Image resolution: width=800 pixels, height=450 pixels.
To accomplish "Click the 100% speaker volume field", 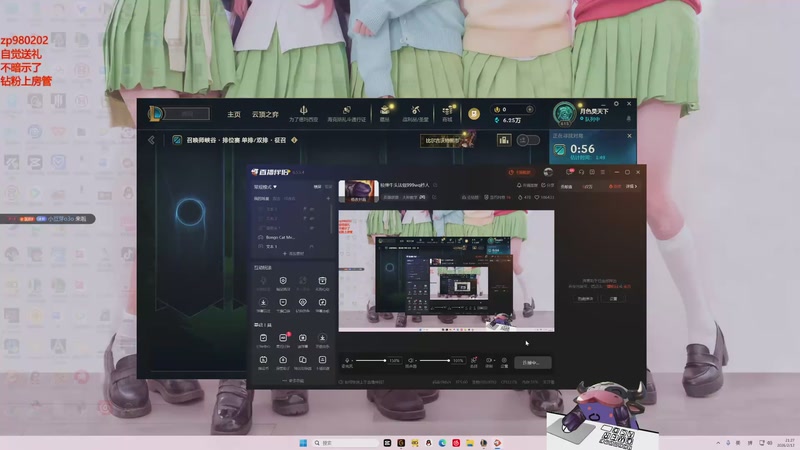I will pos(458,361).
